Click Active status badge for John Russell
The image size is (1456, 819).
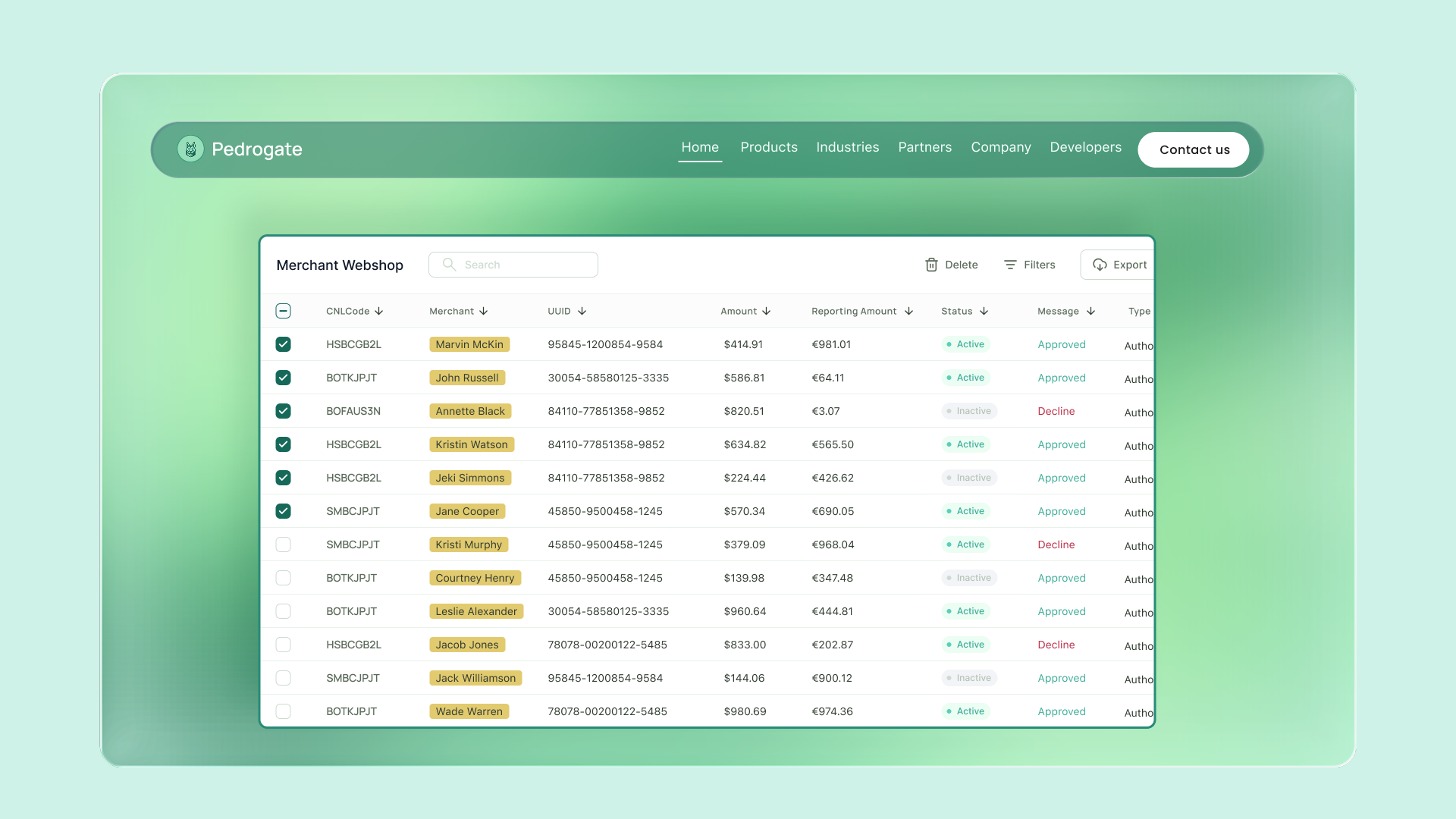[x=965, y=378]
